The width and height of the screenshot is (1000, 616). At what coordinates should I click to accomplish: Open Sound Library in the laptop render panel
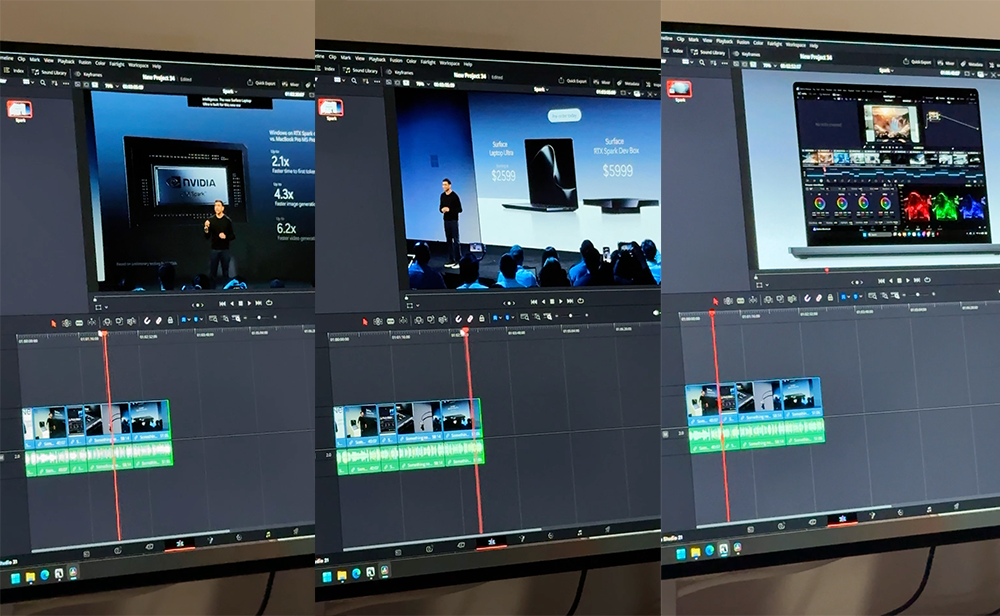[709, 52]
